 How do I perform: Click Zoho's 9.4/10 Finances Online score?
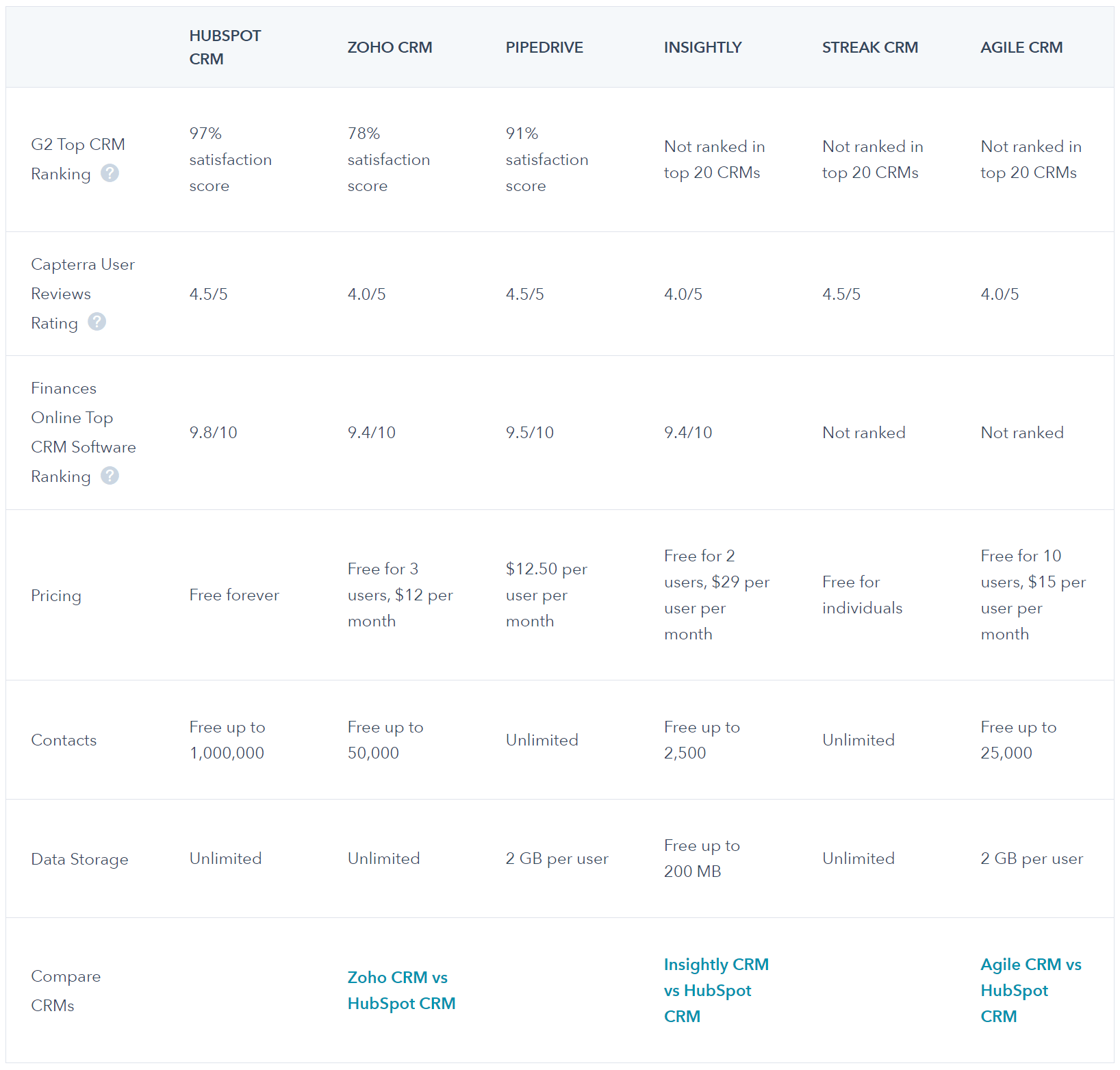[371, 432]
